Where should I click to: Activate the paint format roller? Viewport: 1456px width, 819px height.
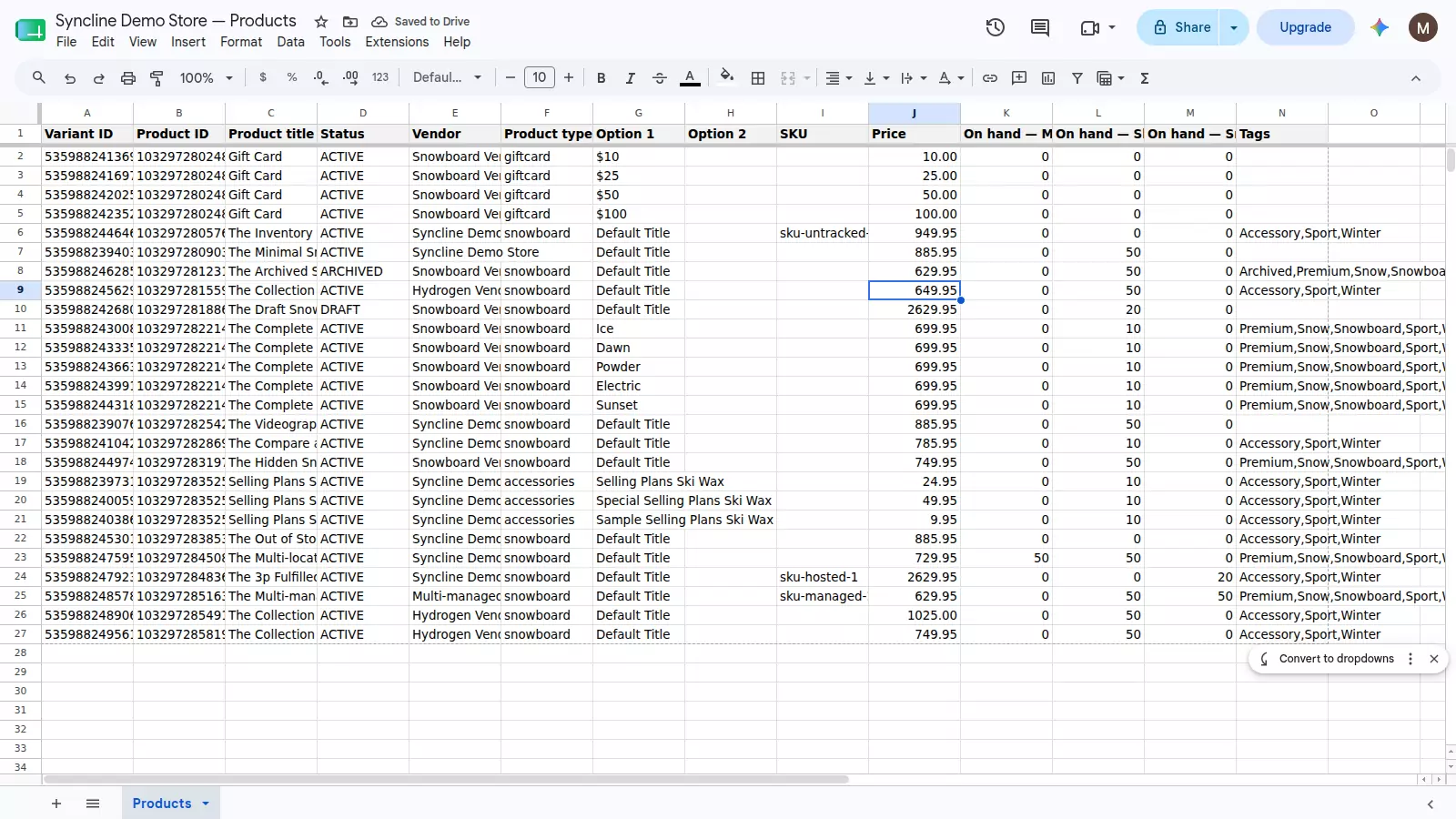coord(157,78)
